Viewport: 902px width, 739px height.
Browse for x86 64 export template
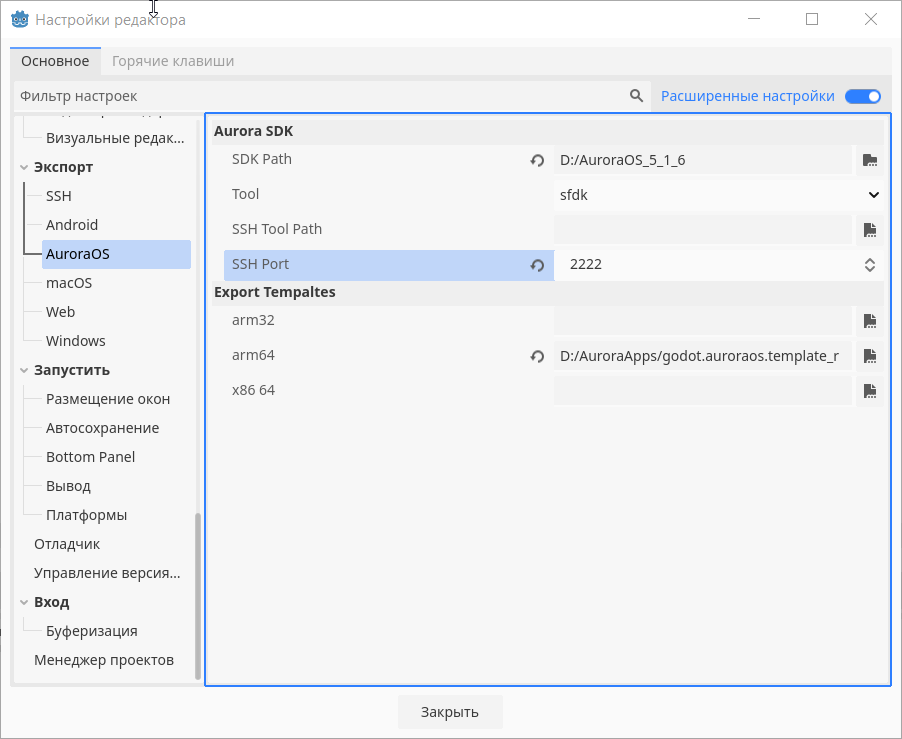click(x=869, y=391)
